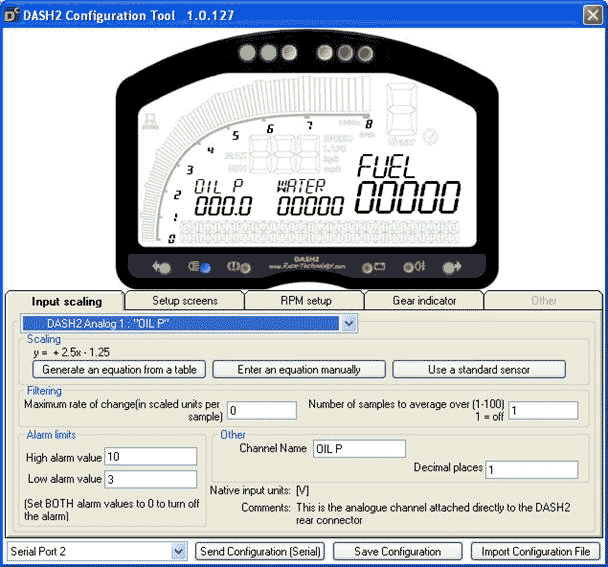Click the Save Configuration button
This screenshot has height=567, width=608.
tap(397, 551)
